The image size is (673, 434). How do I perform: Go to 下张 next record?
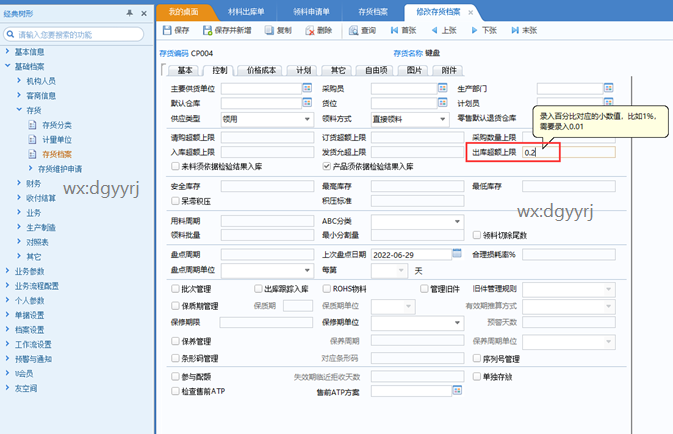tap(484, 30)
